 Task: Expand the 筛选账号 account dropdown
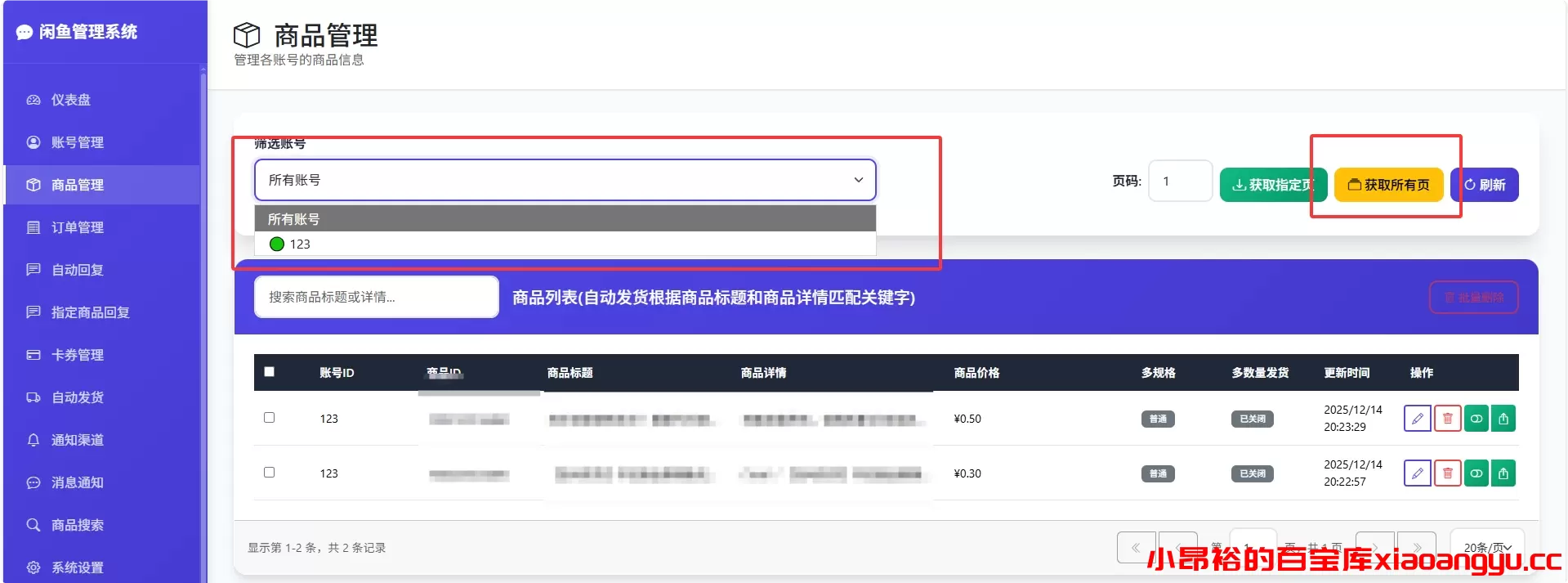tap(565, 180)
